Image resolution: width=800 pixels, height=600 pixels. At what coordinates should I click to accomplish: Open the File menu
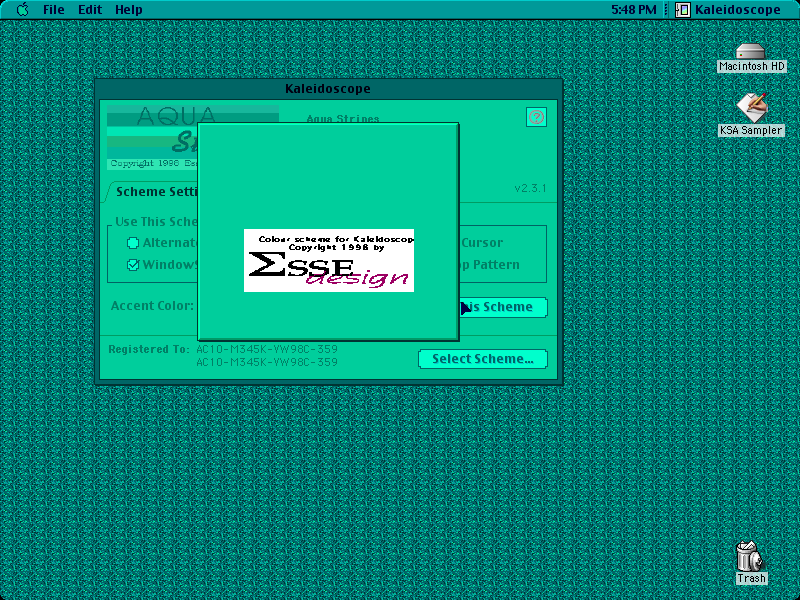coord(54,9)
